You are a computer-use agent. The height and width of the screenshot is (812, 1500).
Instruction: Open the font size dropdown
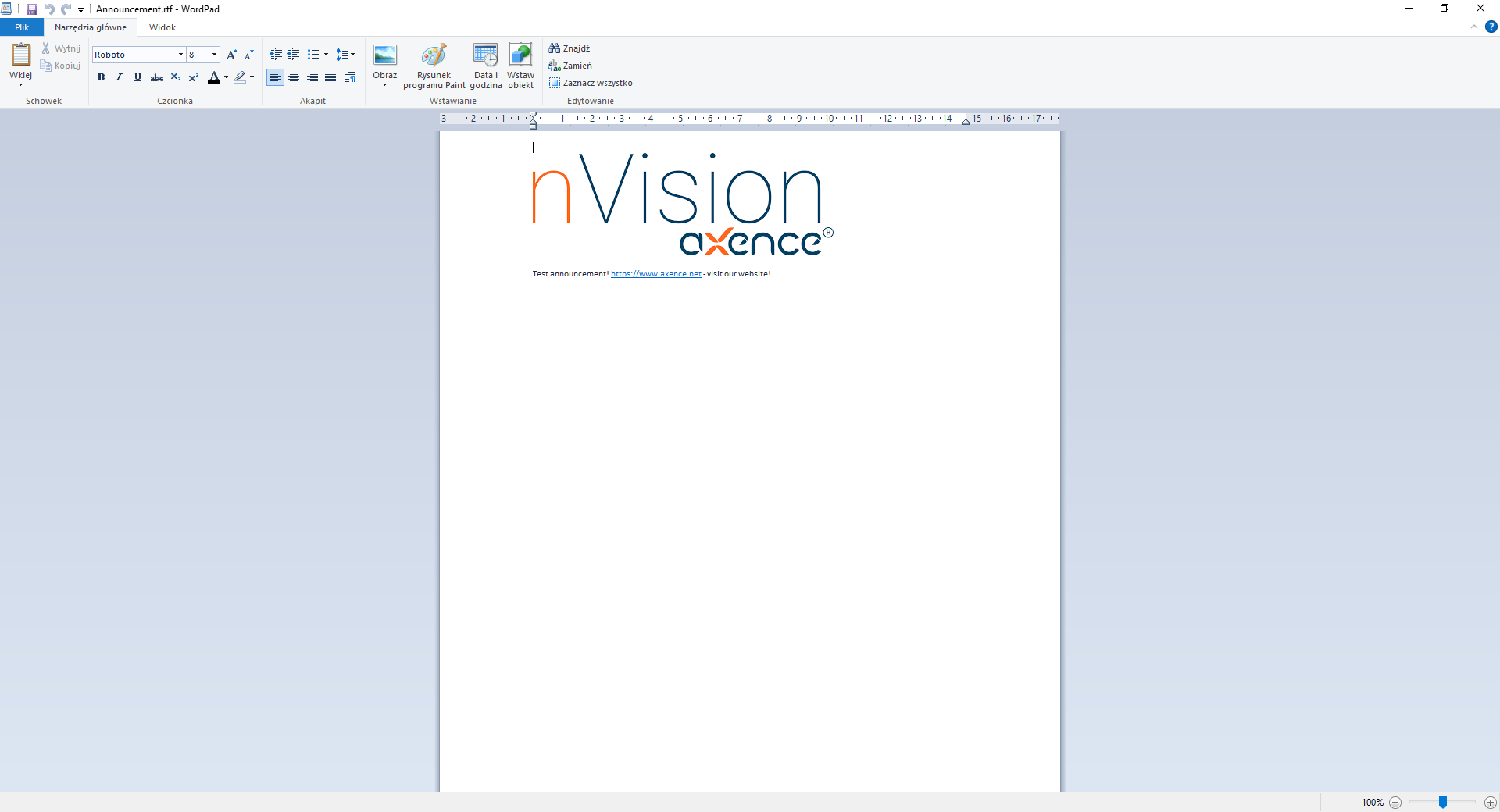pos(214,55)
